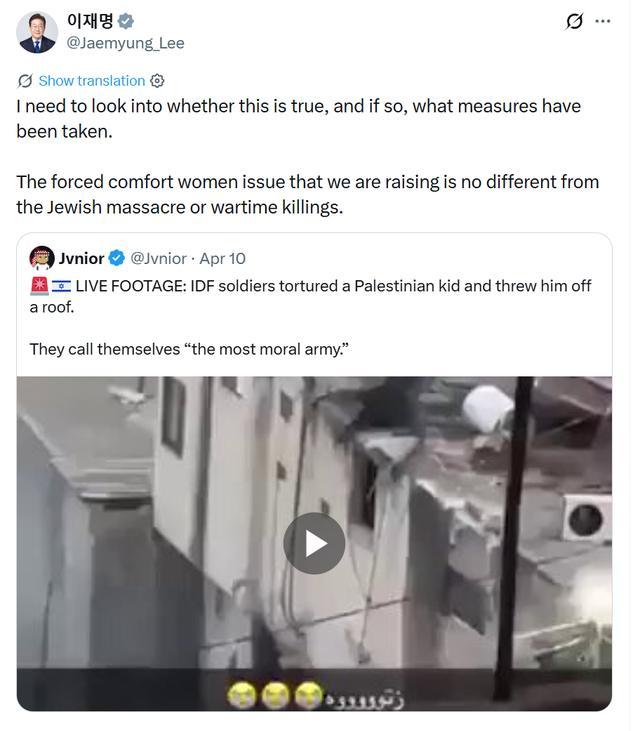Click the quoted tweet text about IDF soldiers
640x731 pixels.
click(310, 296)
